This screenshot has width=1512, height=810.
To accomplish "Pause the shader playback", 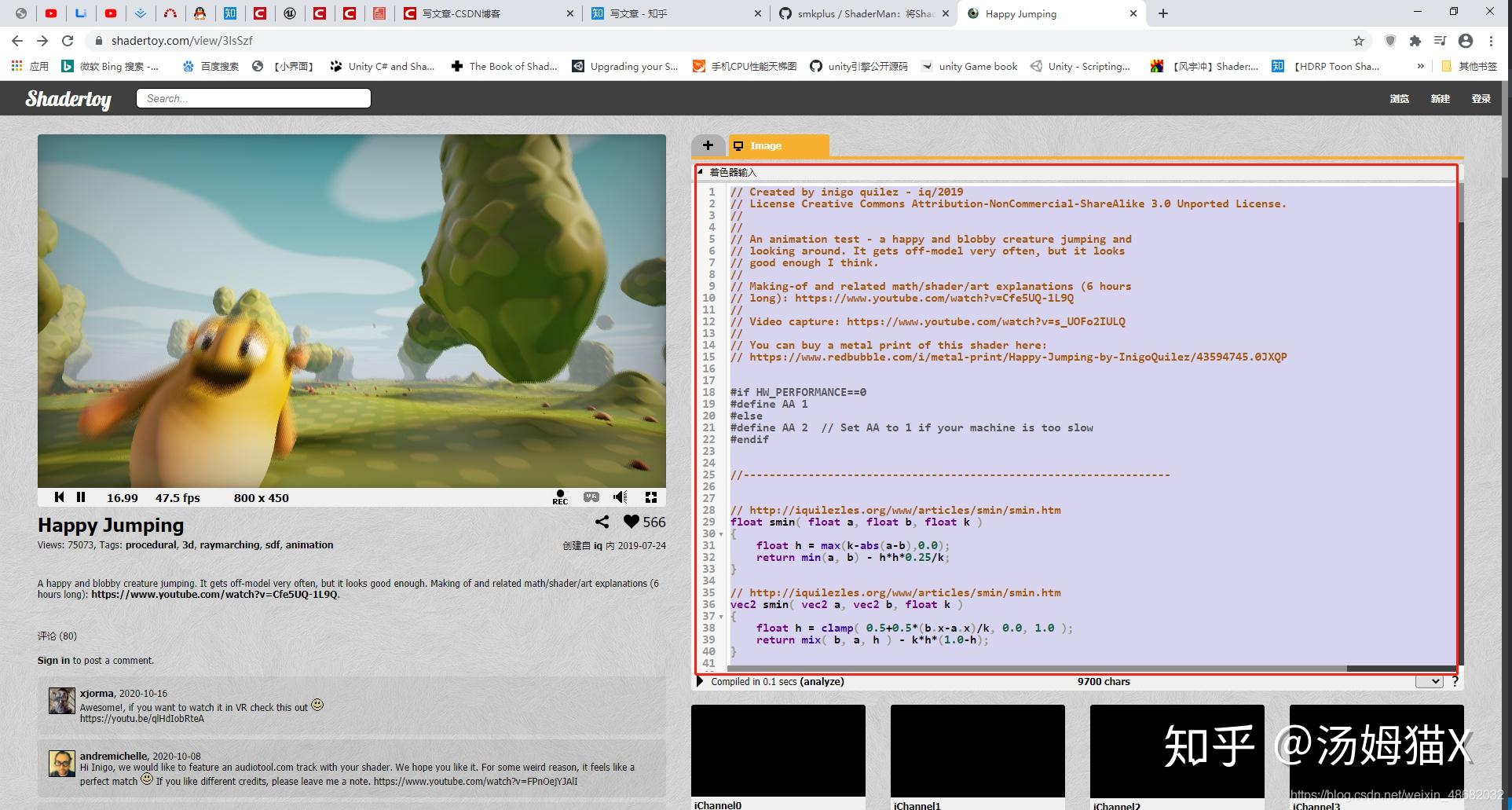I will (81, 497).
